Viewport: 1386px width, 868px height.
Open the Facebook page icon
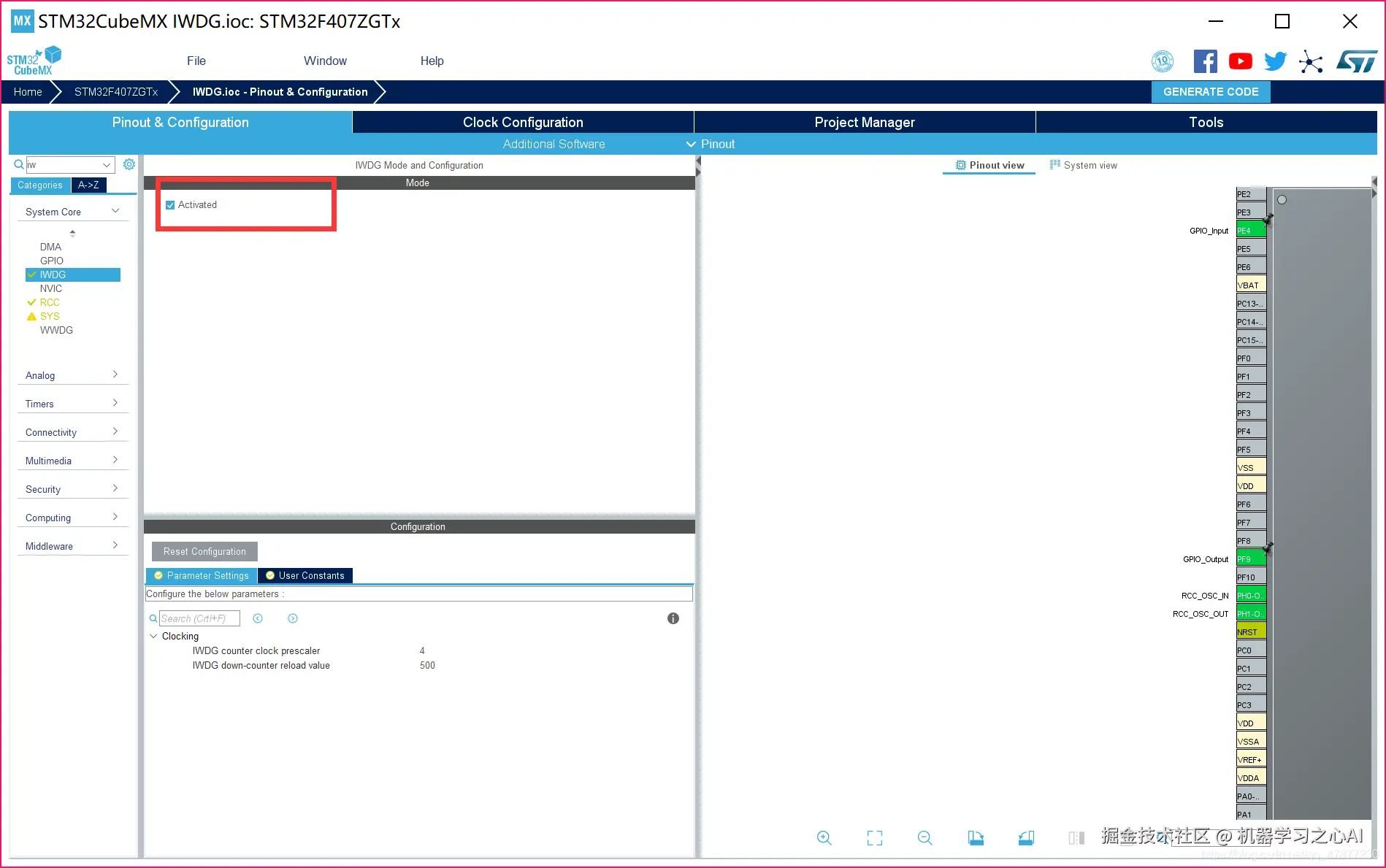coord(1205,61)
